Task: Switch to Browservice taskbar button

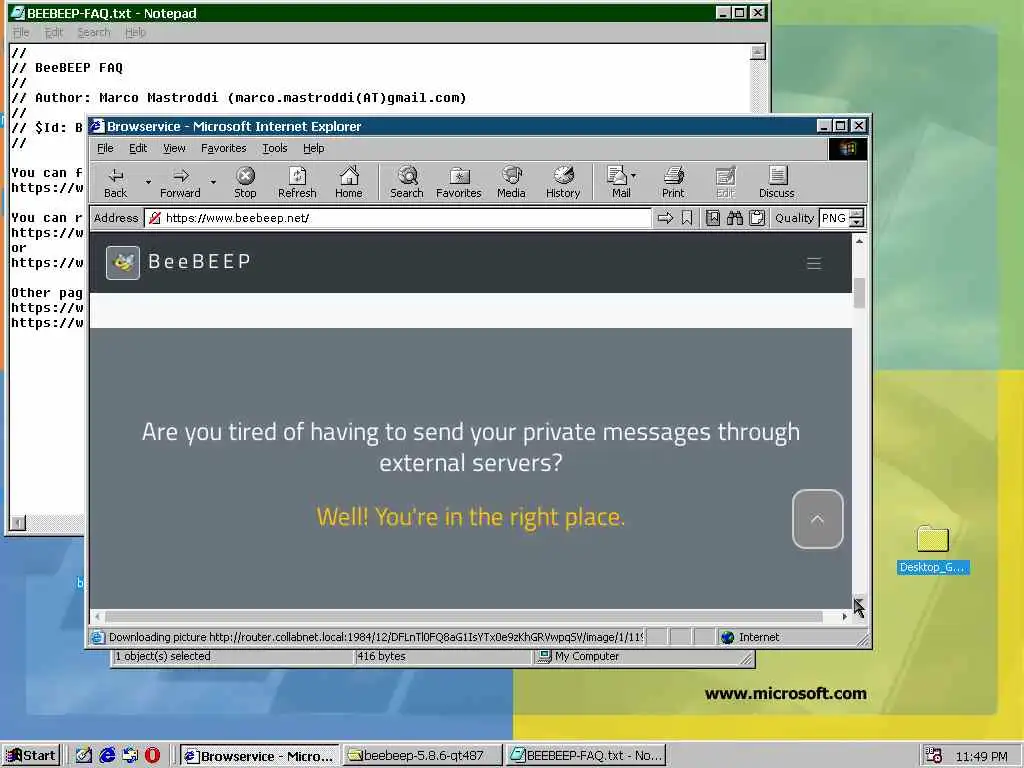Action: [260, 756]
